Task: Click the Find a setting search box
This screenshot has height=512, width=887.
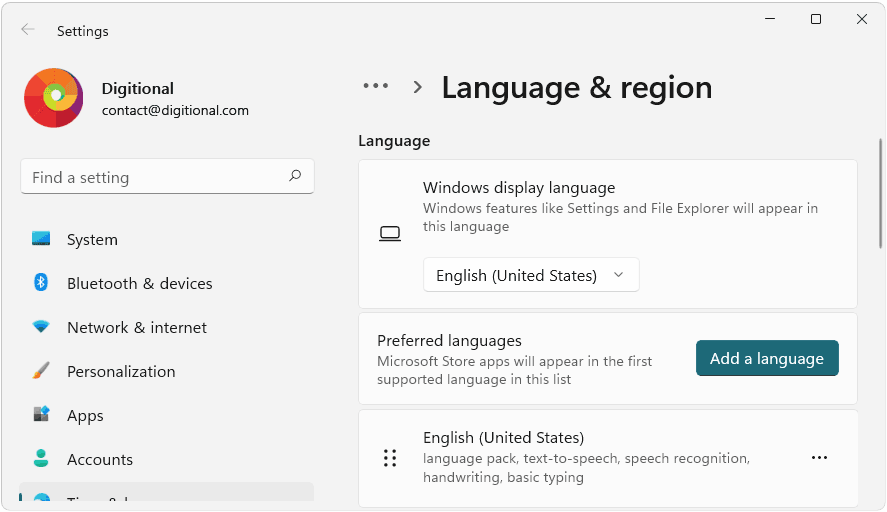Action: [x=167, y=177]
